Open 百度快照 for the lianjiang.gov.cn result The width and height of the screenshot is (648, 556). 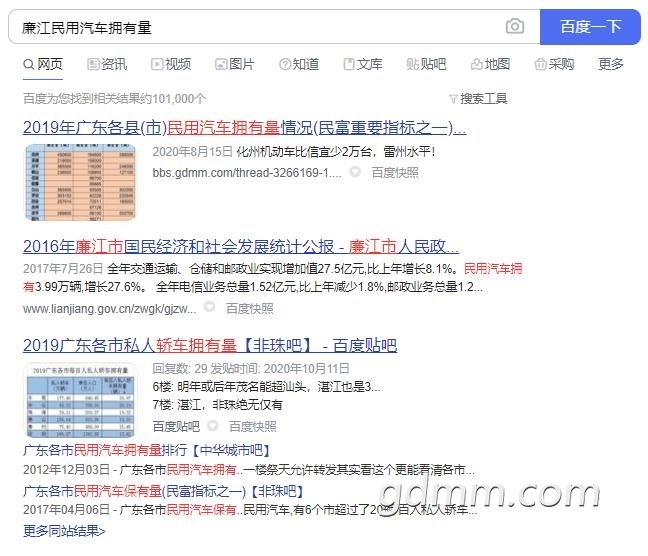tap(250, 308)
